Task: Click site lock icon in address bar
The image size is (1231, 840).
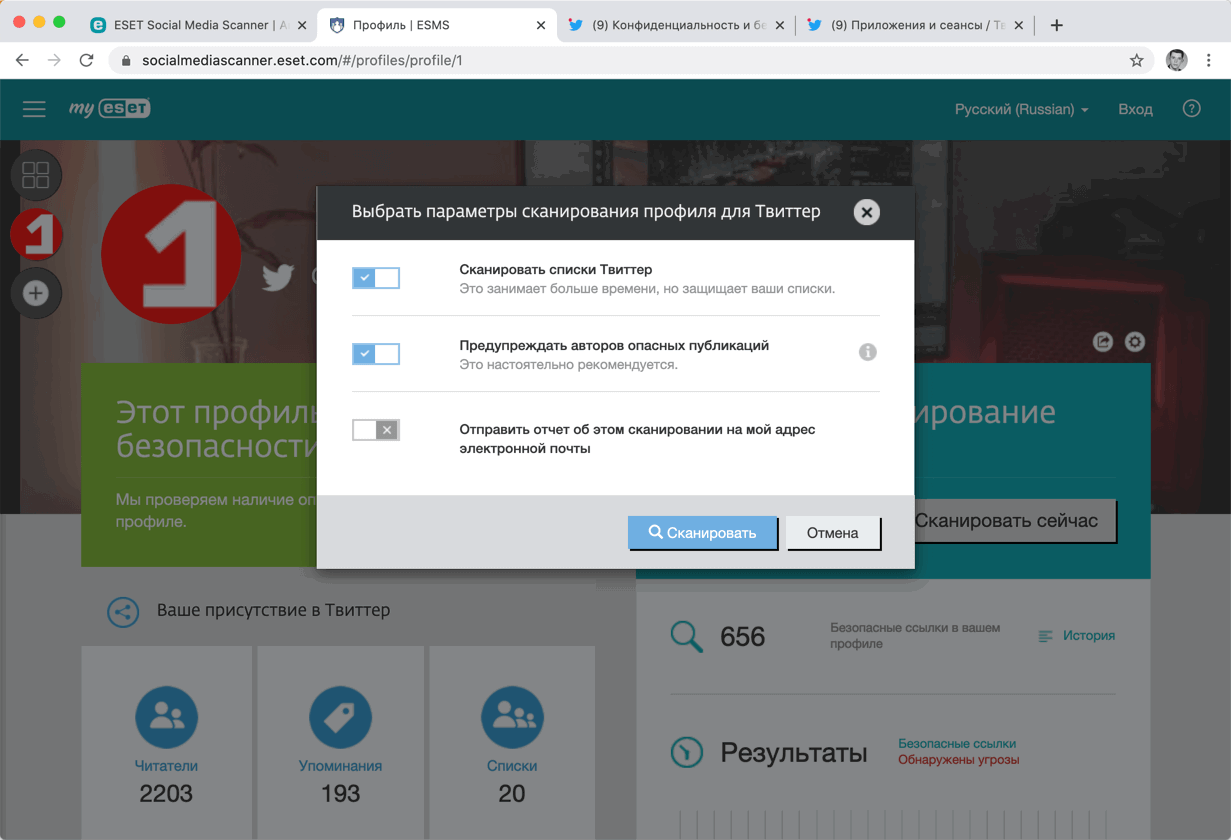Action: pos(126,61)
